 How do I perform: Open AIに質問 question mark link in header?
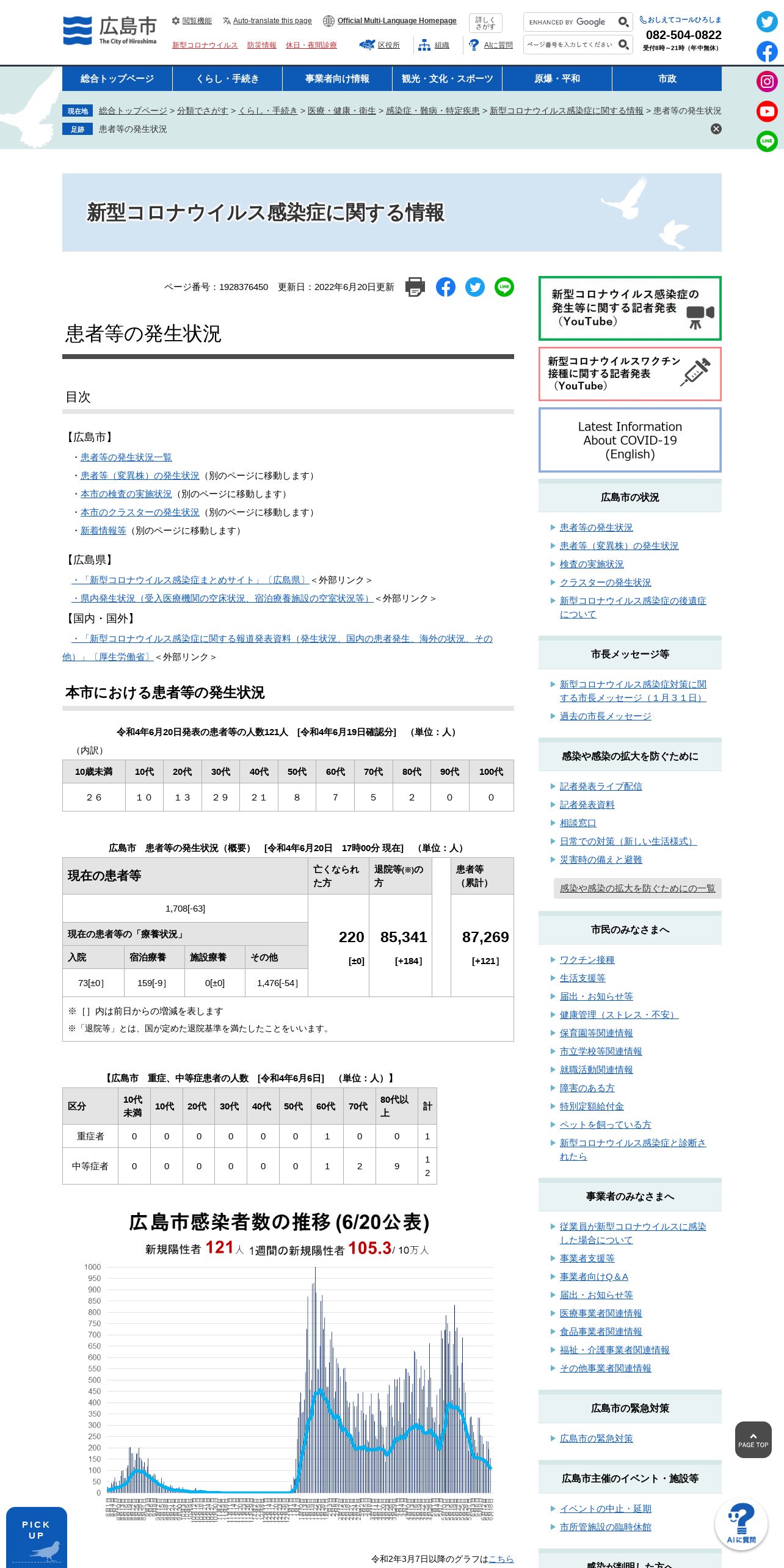click(491, 45)
